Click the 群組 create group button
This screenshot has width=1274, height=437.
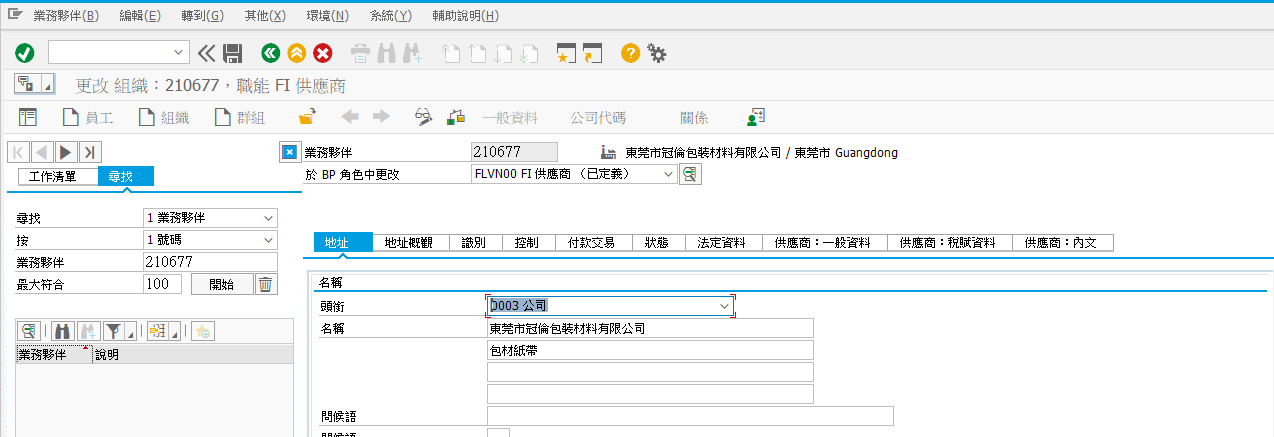click(x=240, y=118)
